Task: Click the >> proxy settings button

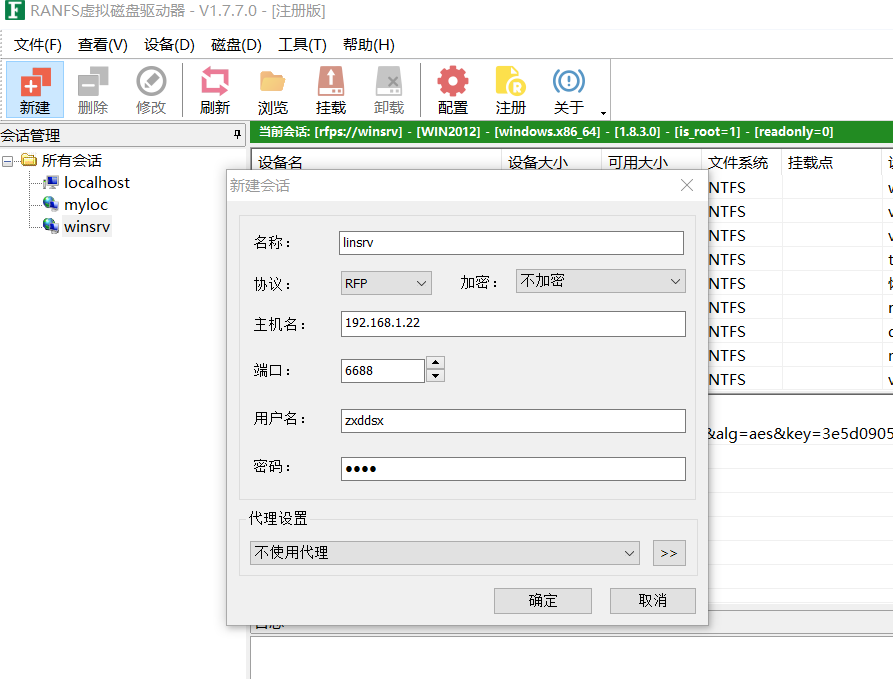Action: [668, 552]
